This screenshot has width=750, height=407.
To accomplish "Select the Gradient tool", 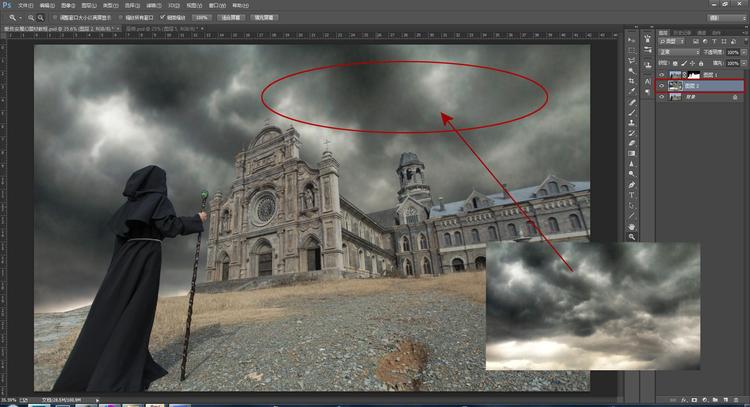I will tap(632, 154).
